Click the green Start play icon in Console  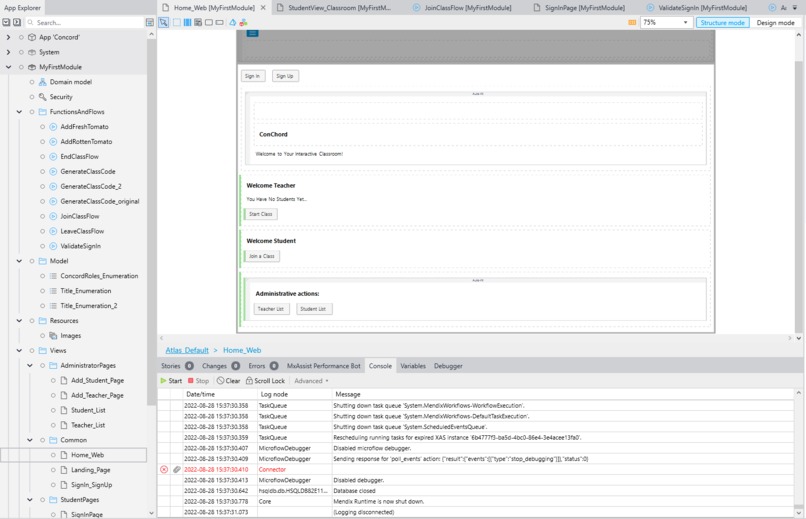[163, 381]
